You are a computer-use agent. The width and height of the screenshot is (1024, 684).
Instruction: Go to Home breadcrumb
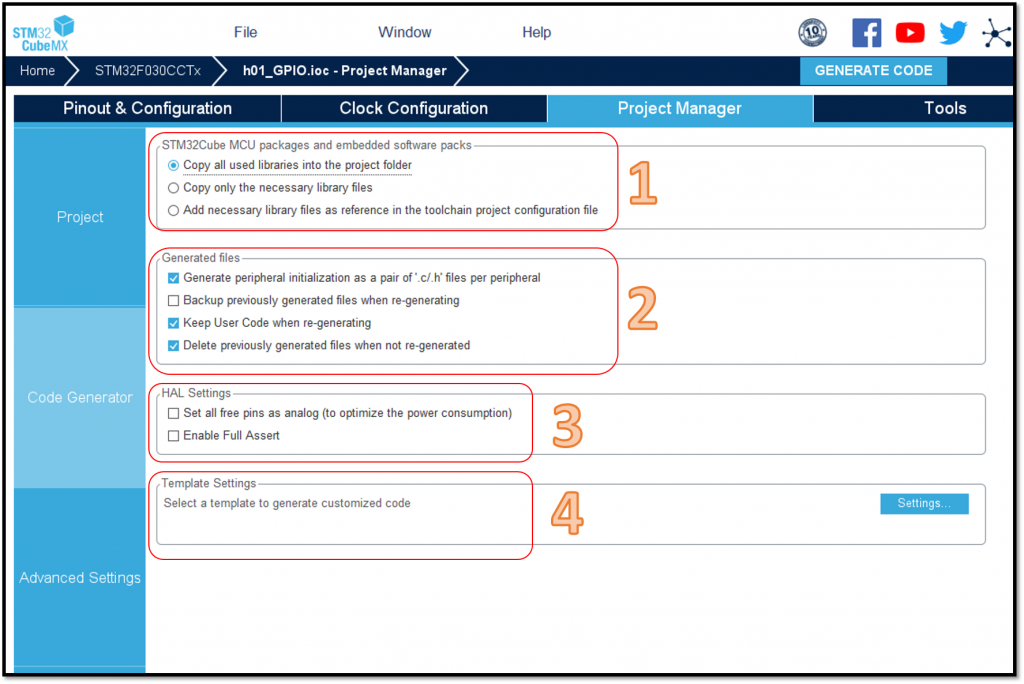coord(37,71)
